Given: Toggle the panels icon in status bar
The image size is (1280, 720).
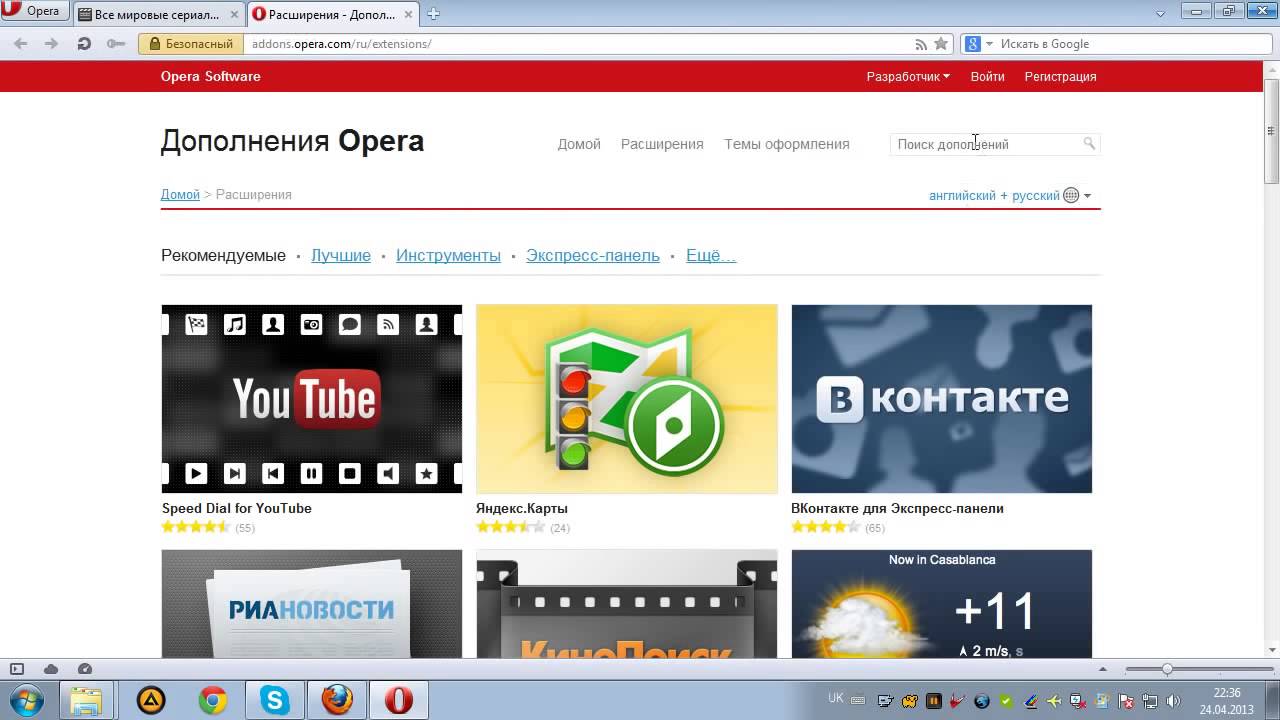Looking at the screenshot, I should [x=17, y=669].
